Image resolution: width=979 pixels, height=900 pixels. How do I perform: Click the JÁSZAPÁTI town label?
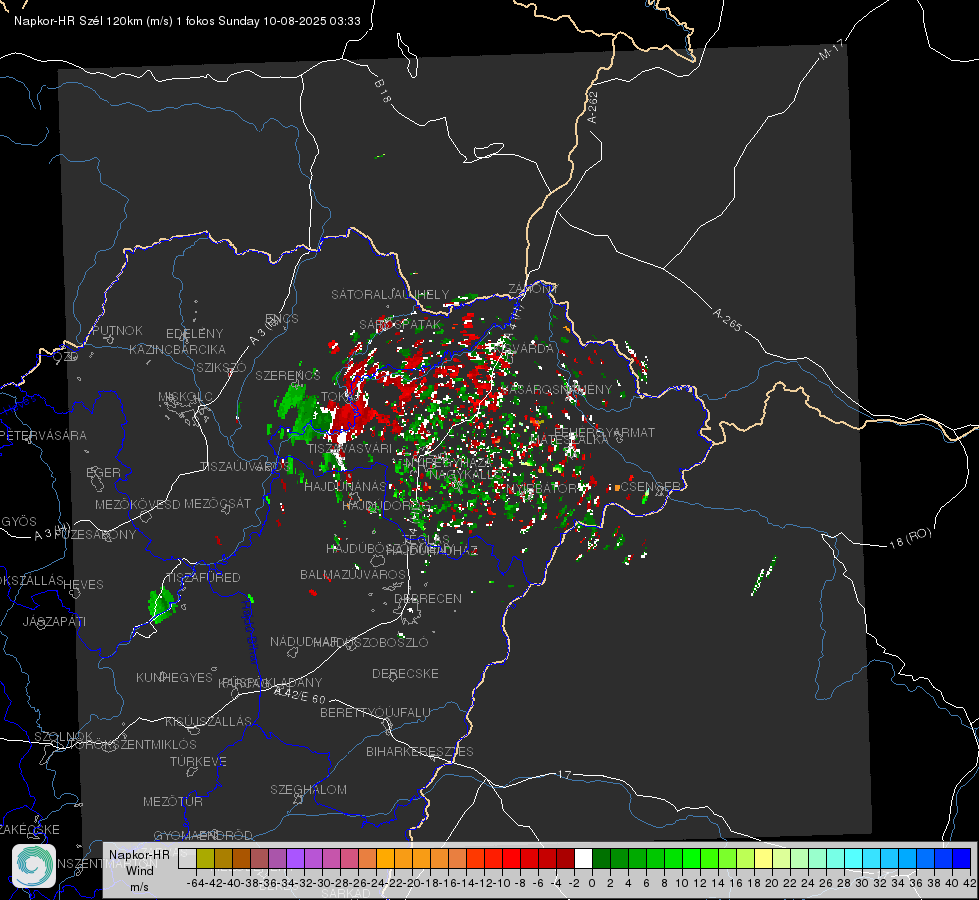(x=54, y=621)
